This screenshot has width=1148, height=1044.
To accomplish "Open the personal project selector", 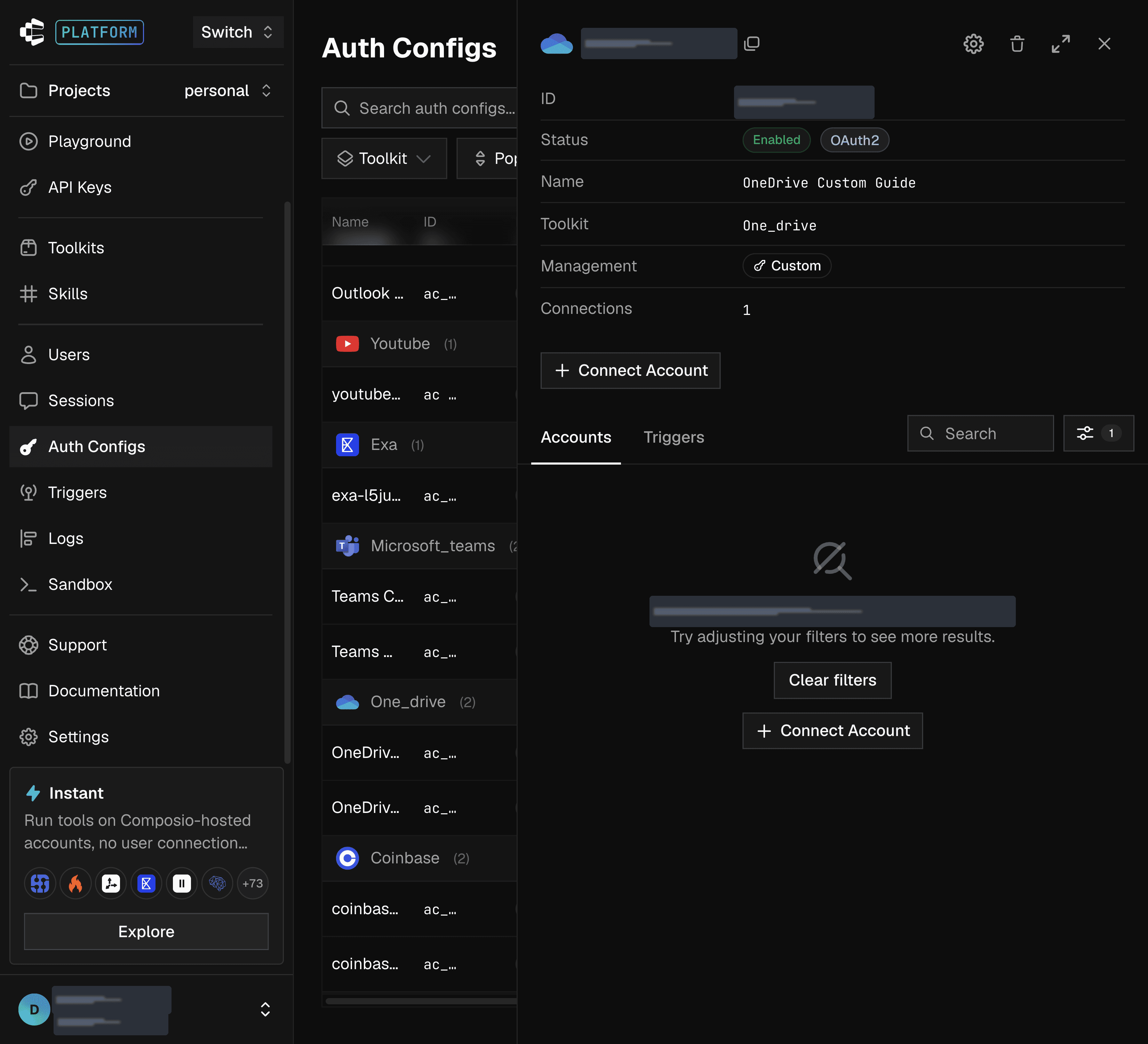I will point(228,90).
